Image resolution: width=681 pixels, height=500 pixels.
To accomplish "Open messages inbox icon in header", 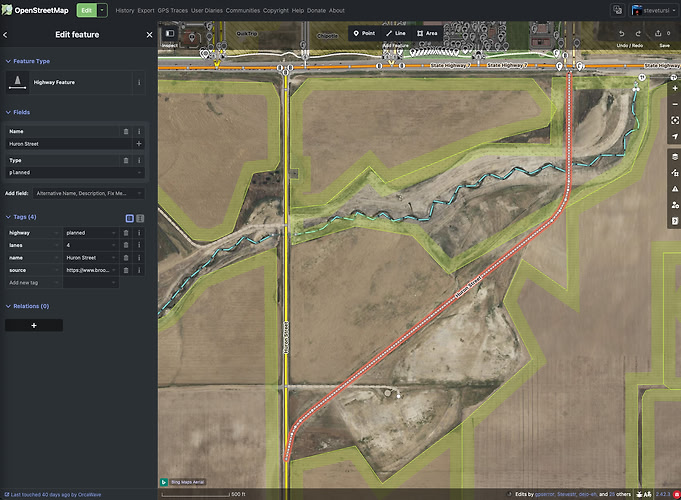I will 618,10.
